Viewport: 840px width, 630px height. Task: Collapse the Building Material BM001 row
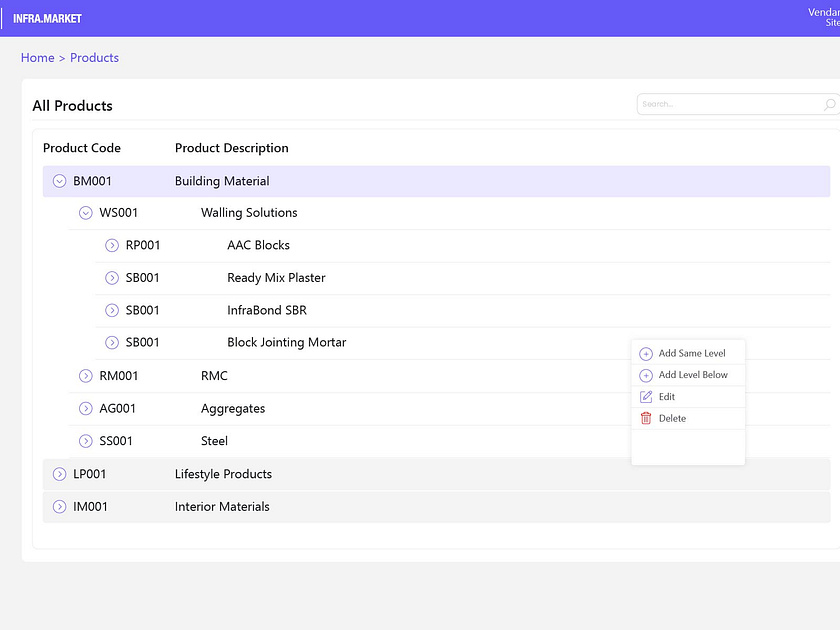(59, 181)
